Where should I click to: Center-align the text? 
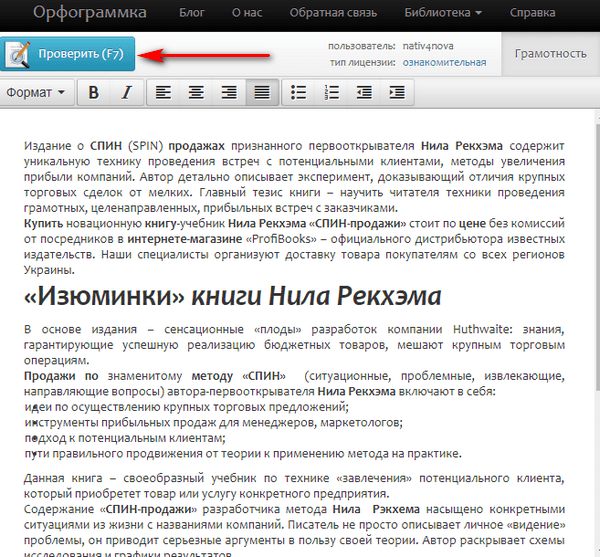coord(196,92)
